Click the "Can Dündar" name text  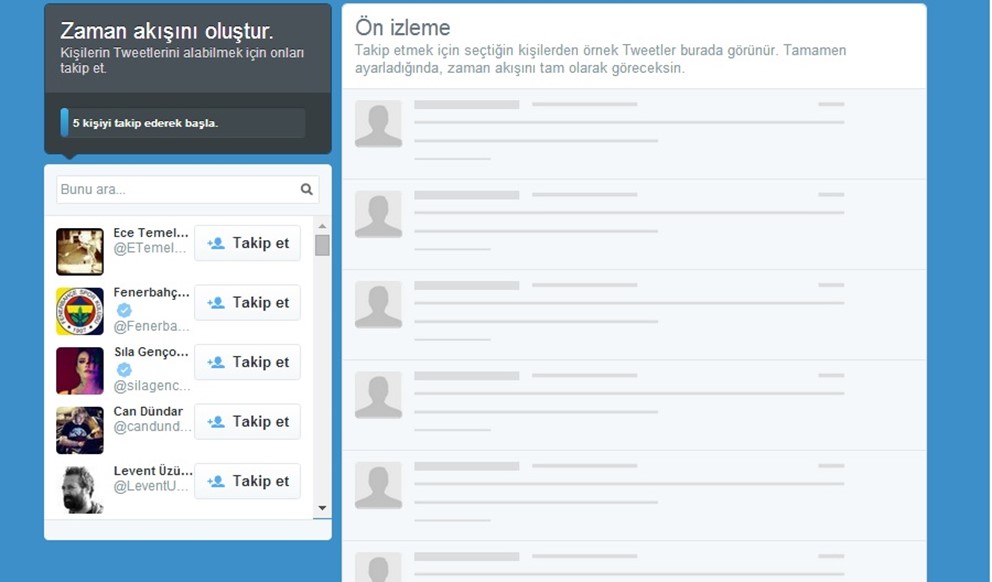click(148, 411)
